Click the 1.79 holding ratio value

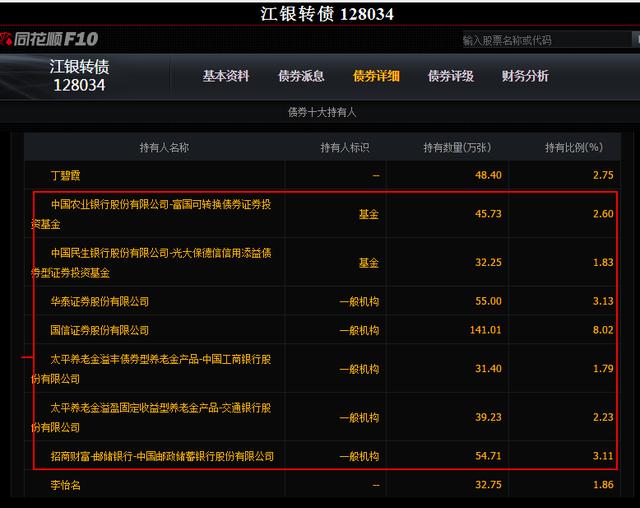point(603,368)
